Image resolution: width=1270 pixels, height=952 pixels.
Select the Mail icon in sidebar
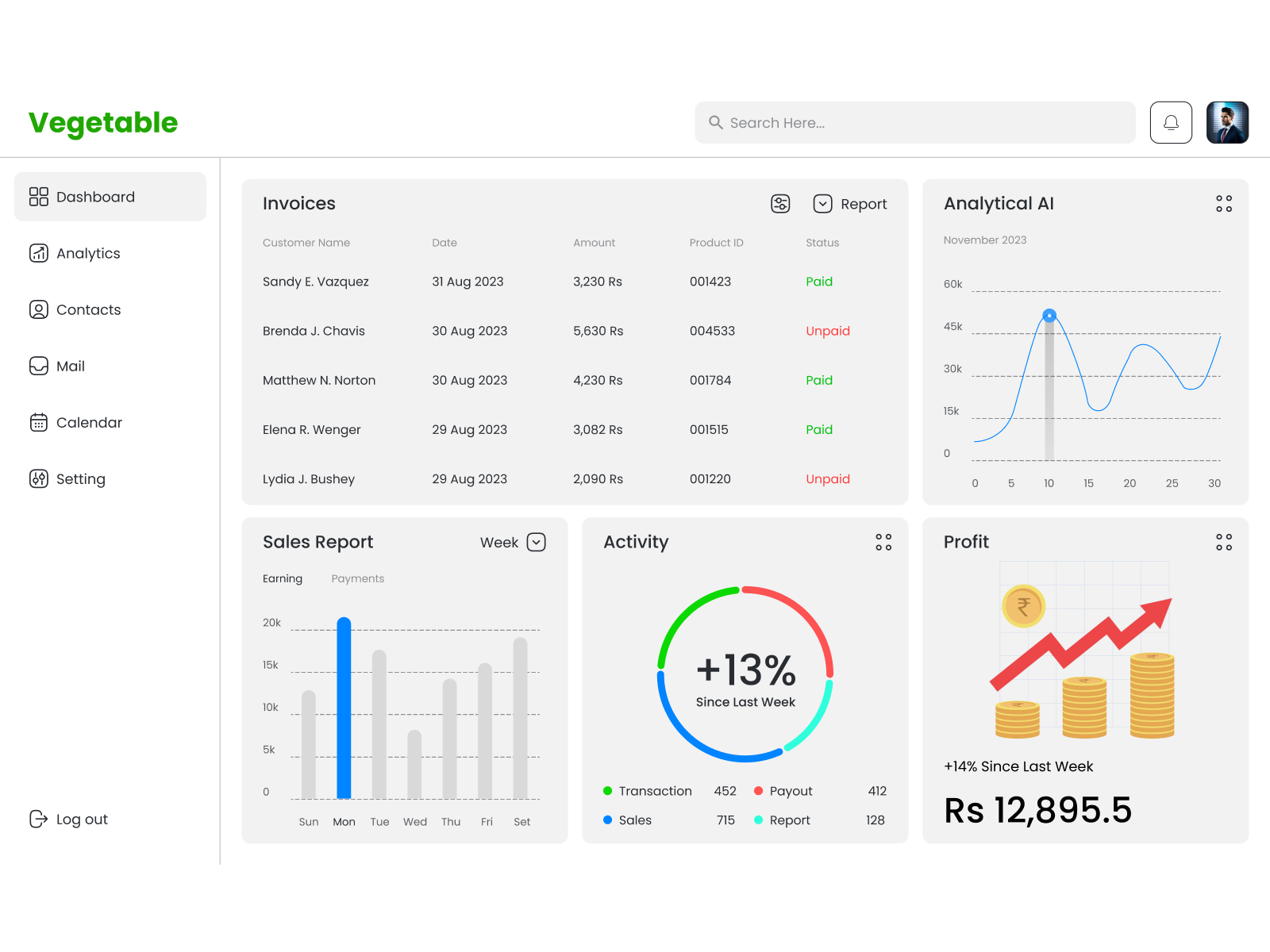(x=38, y=366)
